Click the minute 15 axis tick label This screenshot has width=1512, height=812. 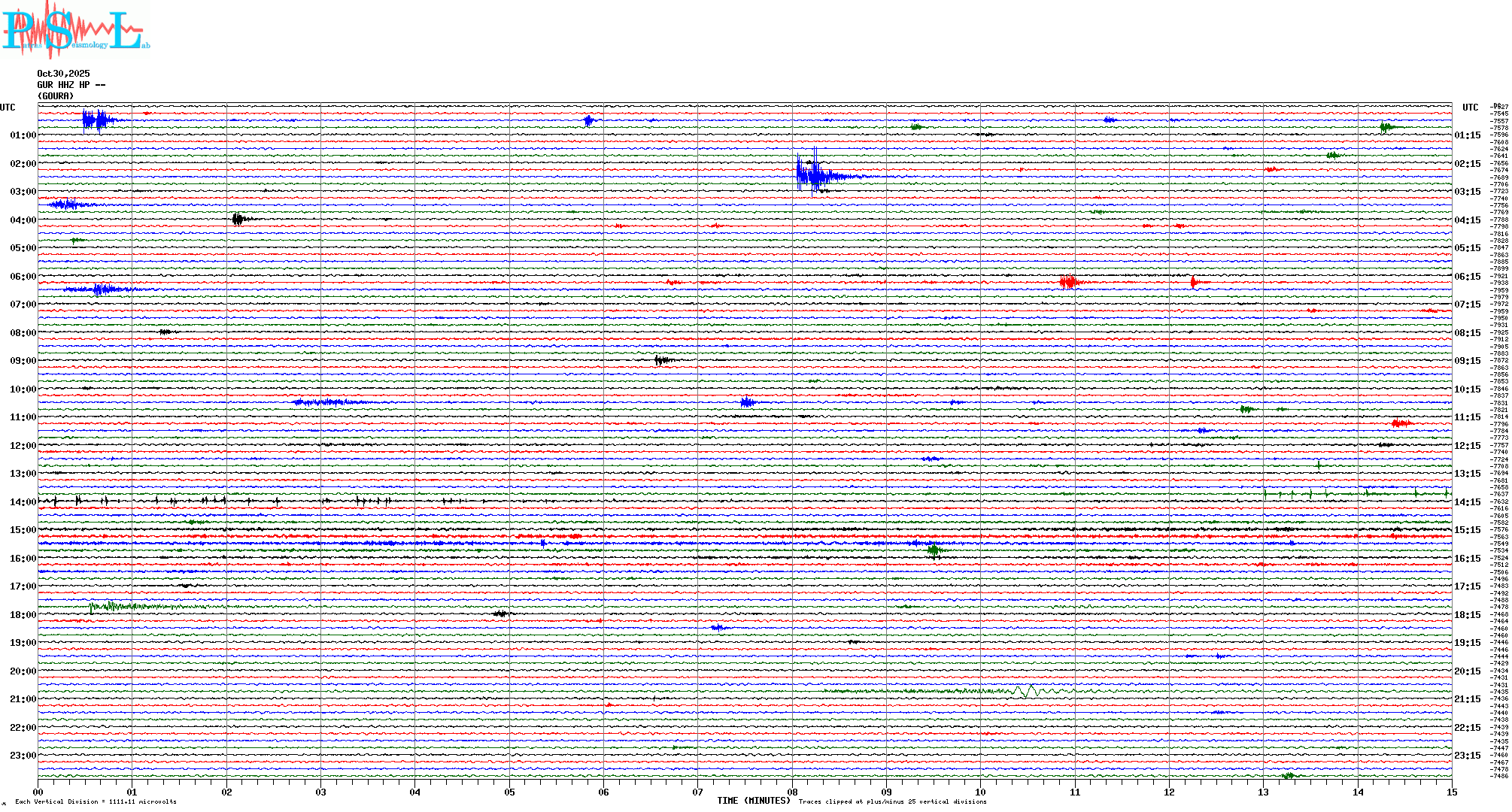point(1451,792)
